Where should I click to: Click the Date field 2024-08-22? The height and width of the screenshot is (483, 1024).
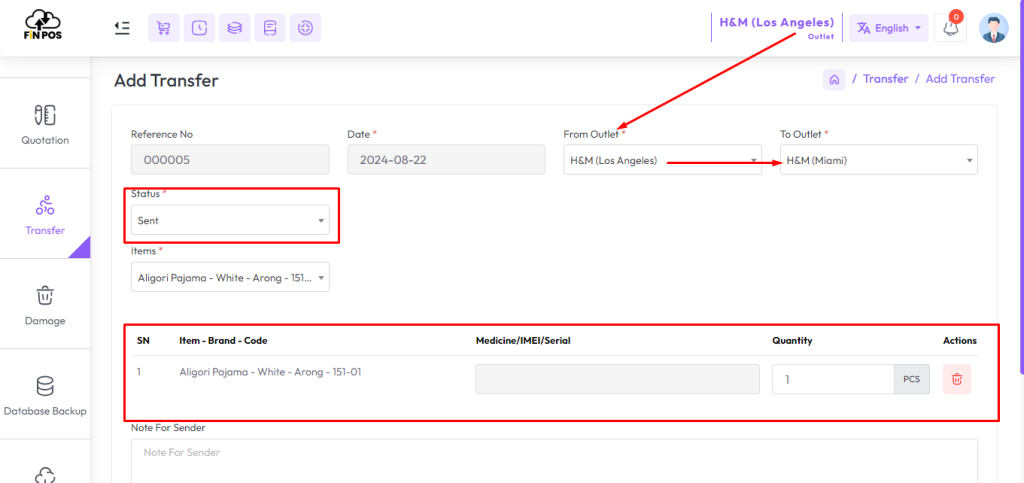pyautogui.click(x=446, y=160)
